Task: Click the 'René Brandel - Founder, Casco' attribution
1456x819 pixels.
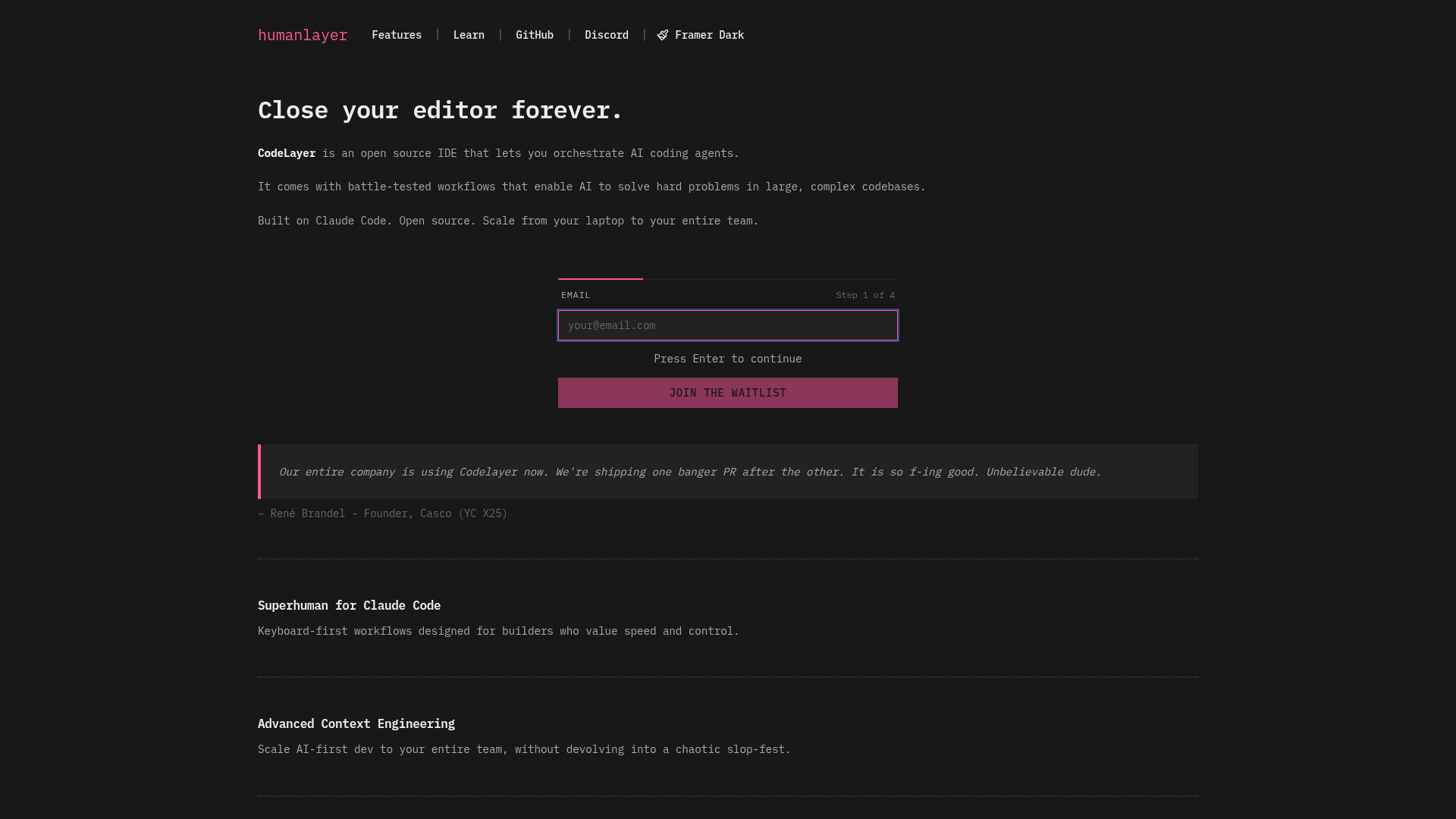Action: pos(383,513)
